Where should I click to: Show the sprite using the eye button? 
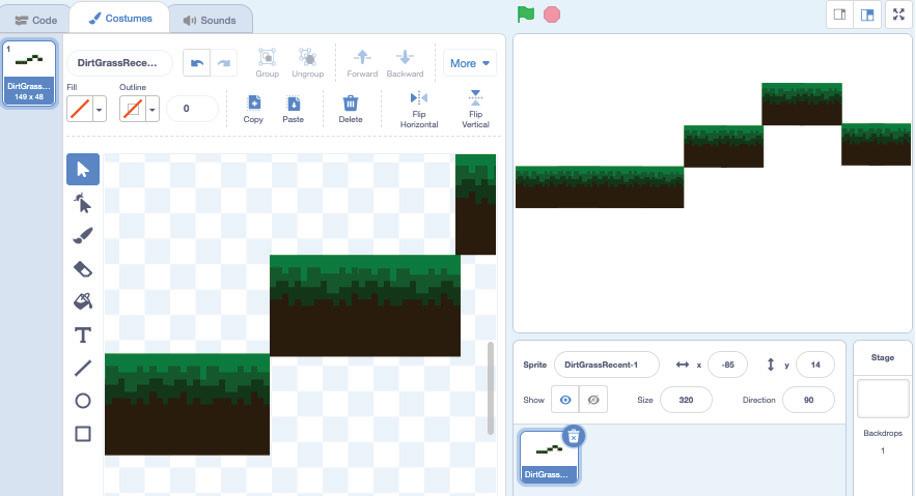coord(565,400)
